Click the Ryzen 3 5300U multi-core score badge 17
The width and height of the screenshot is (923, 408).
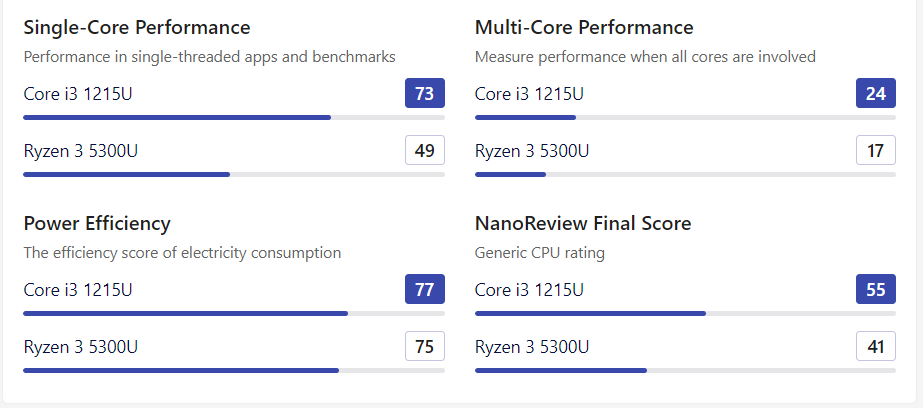tap(876, 151)
